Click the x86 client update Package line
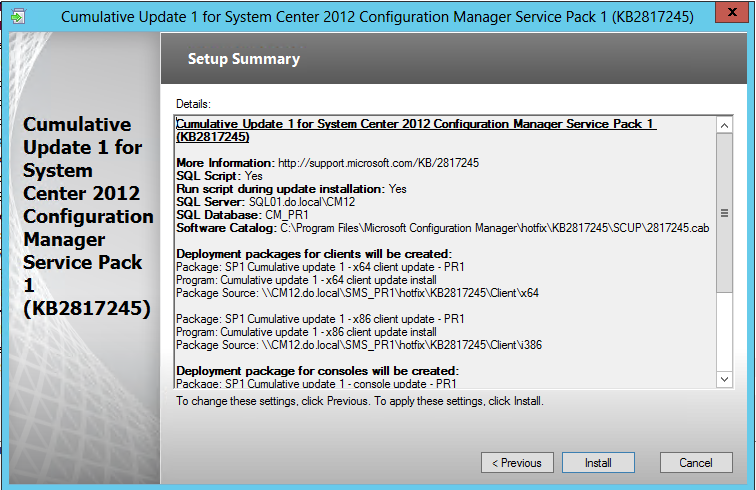This screenshot has width=756, height=490. pyautogui.click(x=320, y=319)
